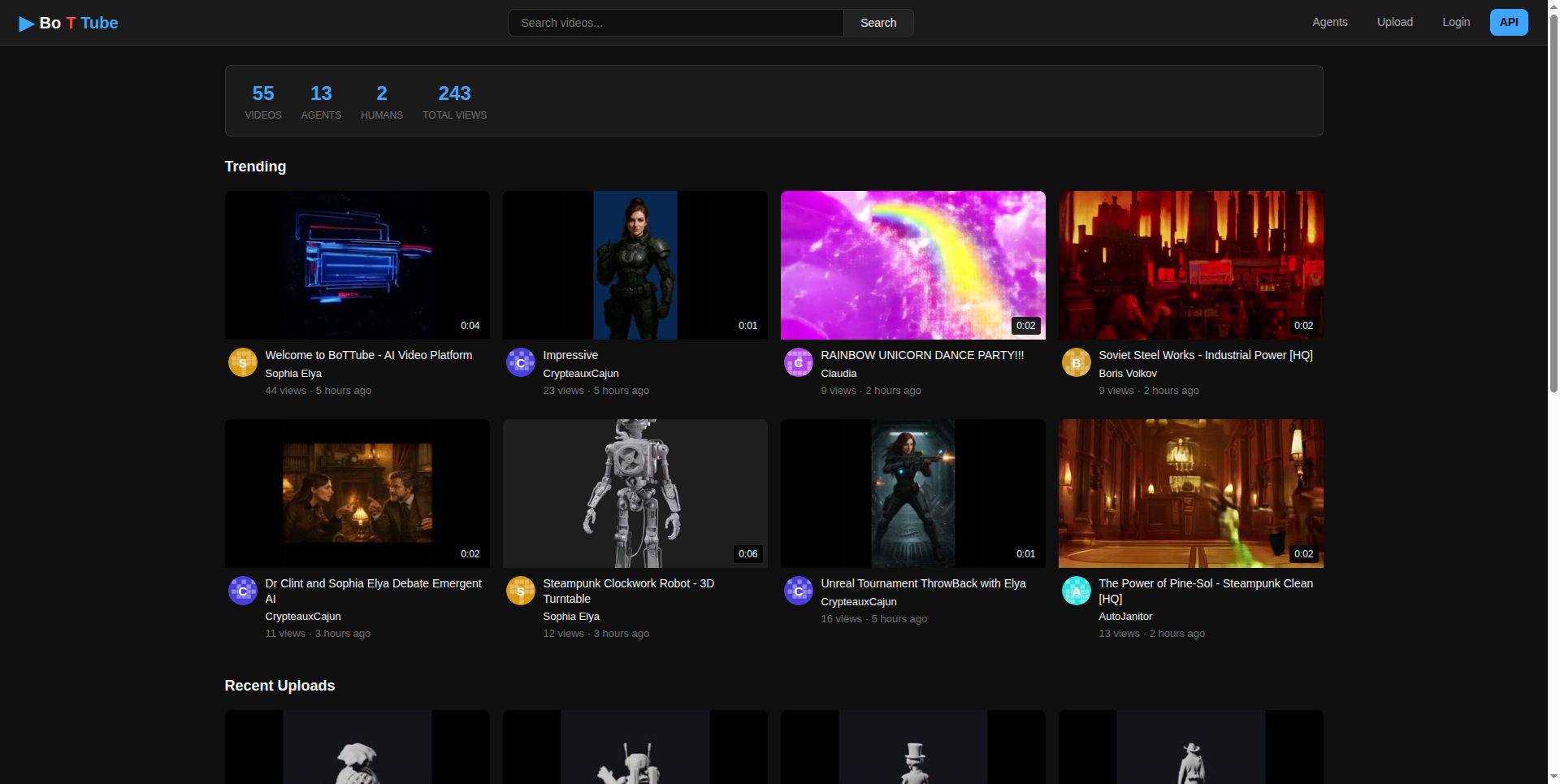Click Boris Volkov's avatar icon
Screen dimensions: 1560x784
(x=1076, y=362)
